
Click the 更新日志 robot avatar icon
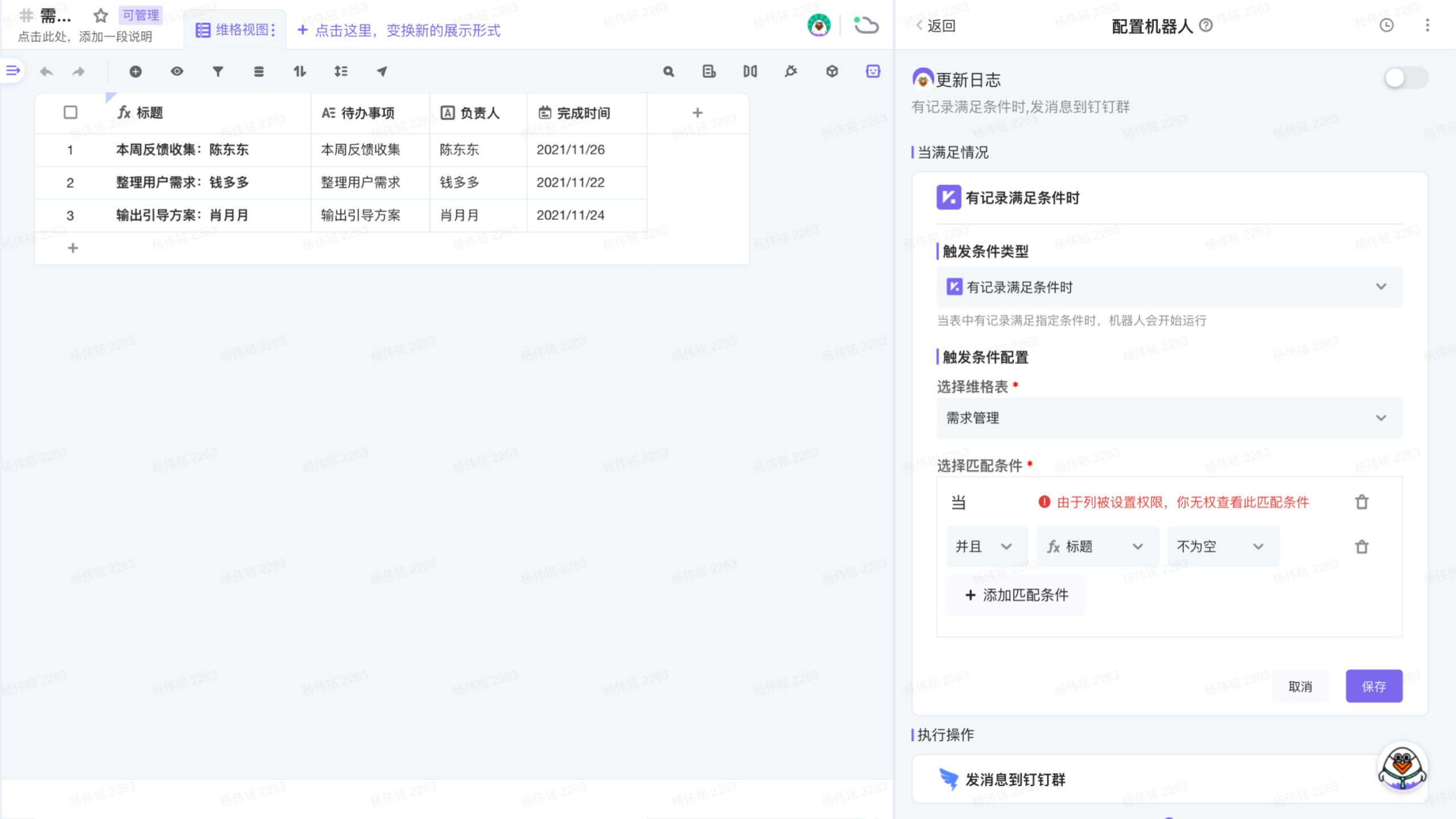pos(923,79)
